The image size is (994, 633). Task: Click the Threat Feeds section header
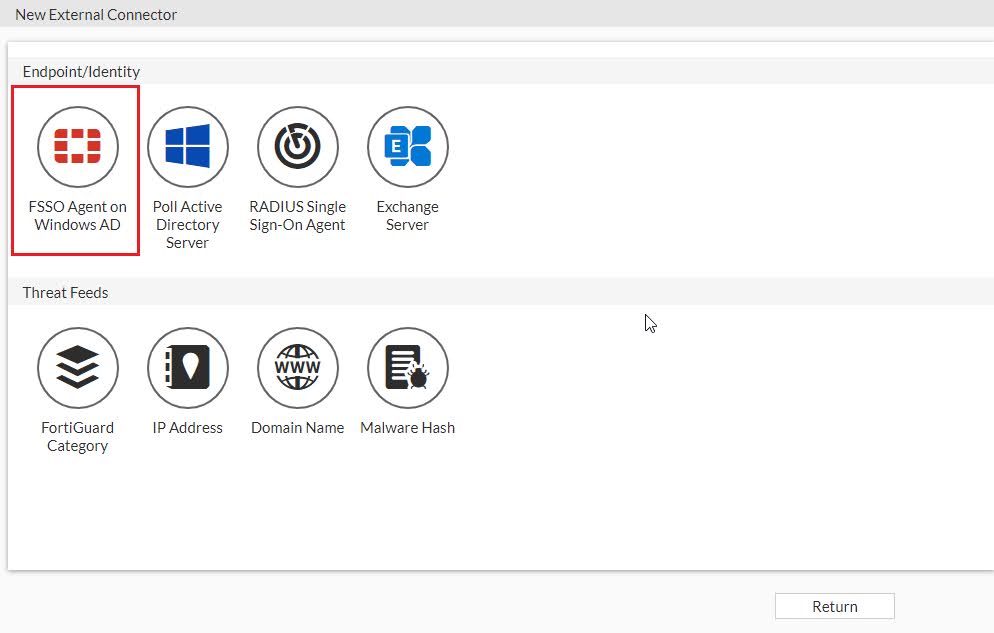pos(65,293)
